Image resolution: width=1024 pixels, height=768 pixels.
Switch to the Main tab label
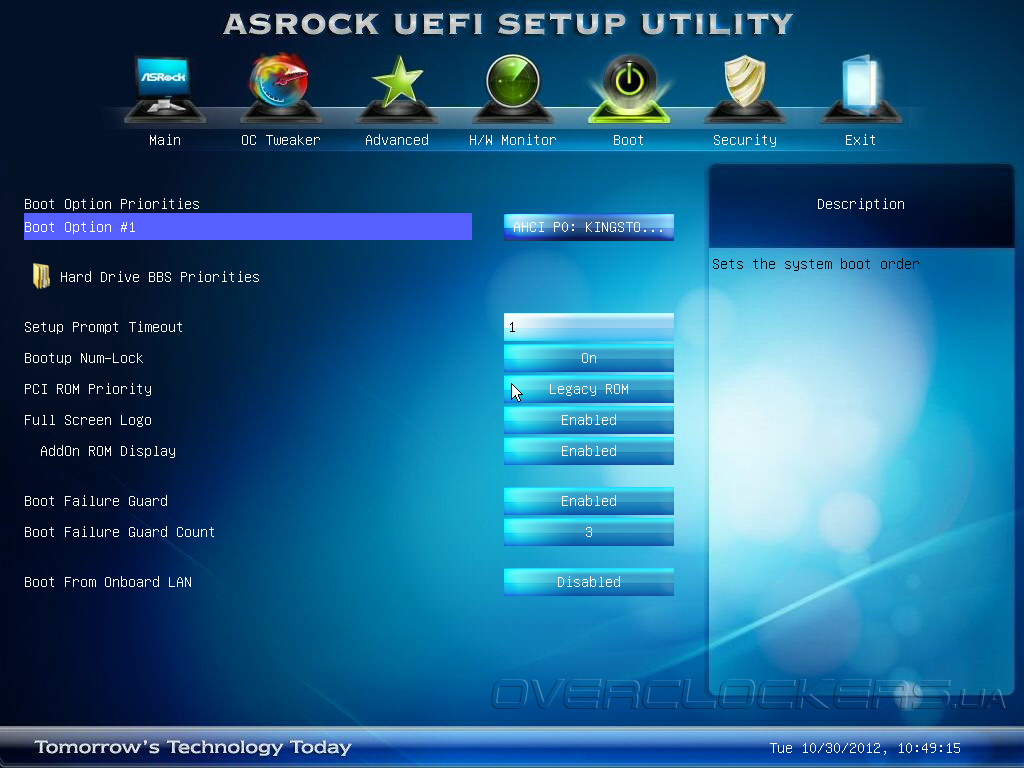pyautogui.click(x=165, y=140)
